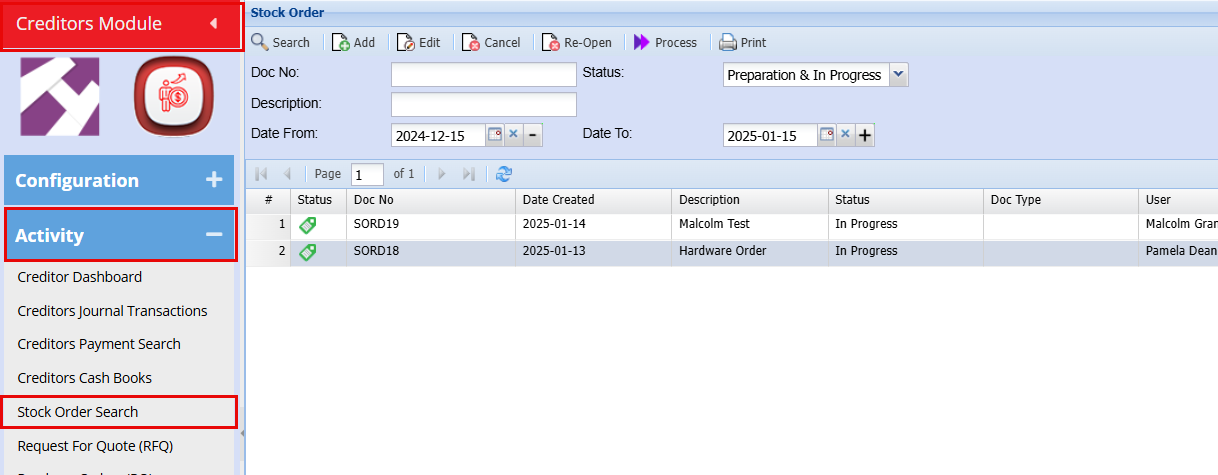Go to Creditors Cash Books
Viewport: 1218px width, 475px height.
85,378
